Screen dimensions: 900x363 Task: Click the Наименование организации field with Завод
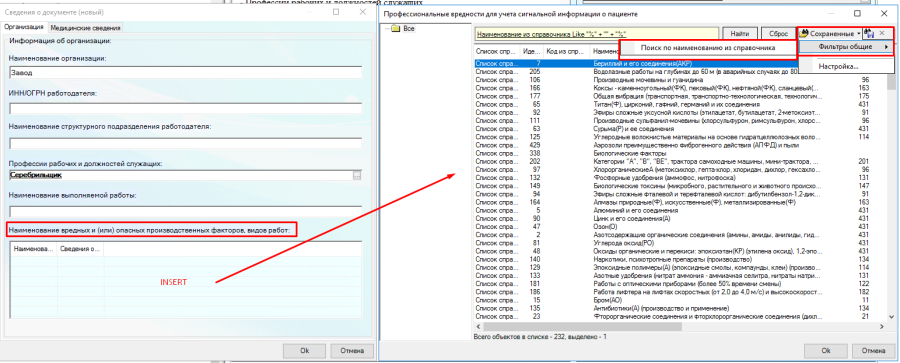(x=186, y=72)
